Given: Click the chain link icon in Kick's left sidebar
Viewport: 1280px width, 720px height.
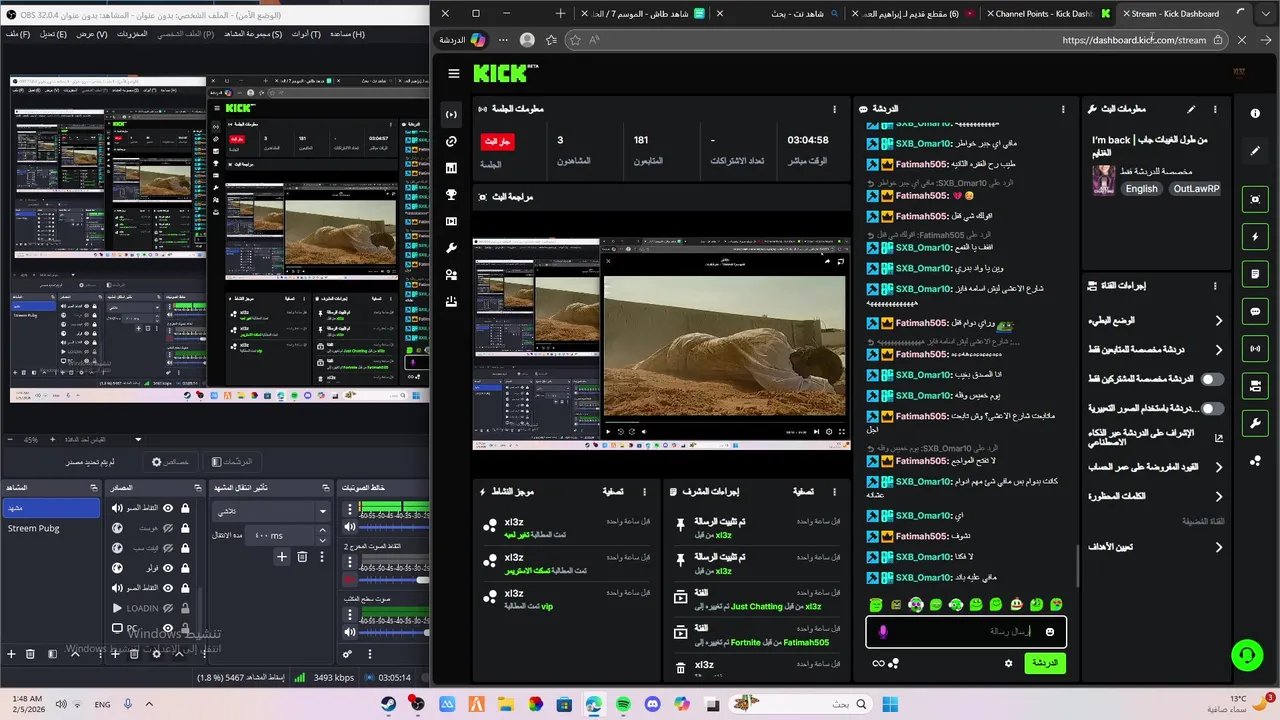Looking at the screenshot, I should pyautogui.click(x=451, y=142).
